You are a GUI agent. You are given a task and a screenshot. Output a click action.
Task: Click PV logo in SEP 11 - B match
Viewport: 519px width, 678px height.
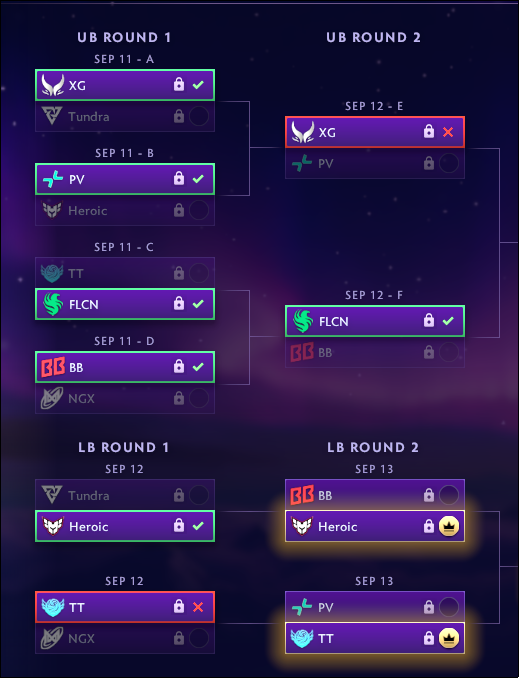(52, 179)
